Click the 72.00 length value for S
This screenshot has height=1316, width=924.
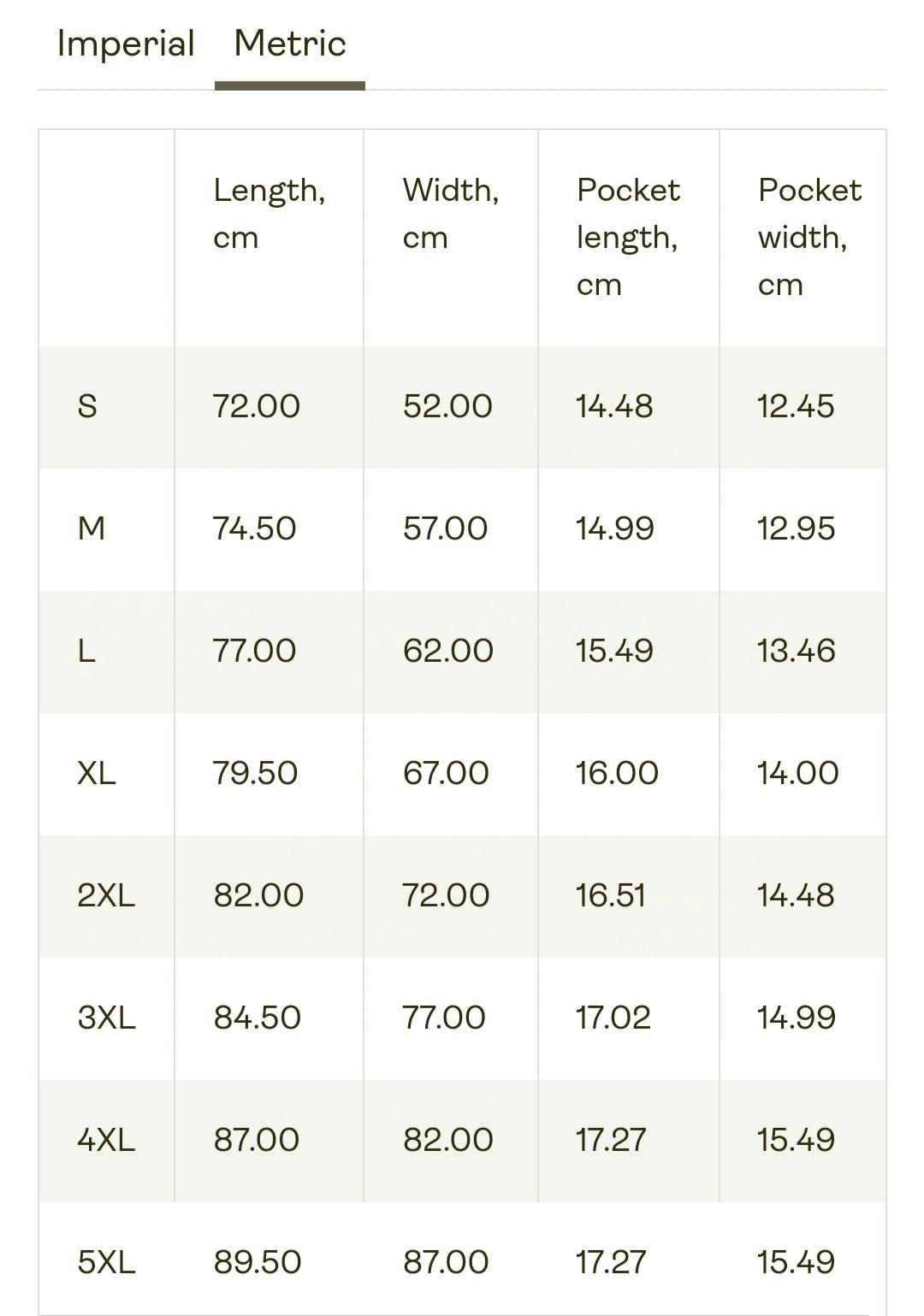click(x=257, y=406)
